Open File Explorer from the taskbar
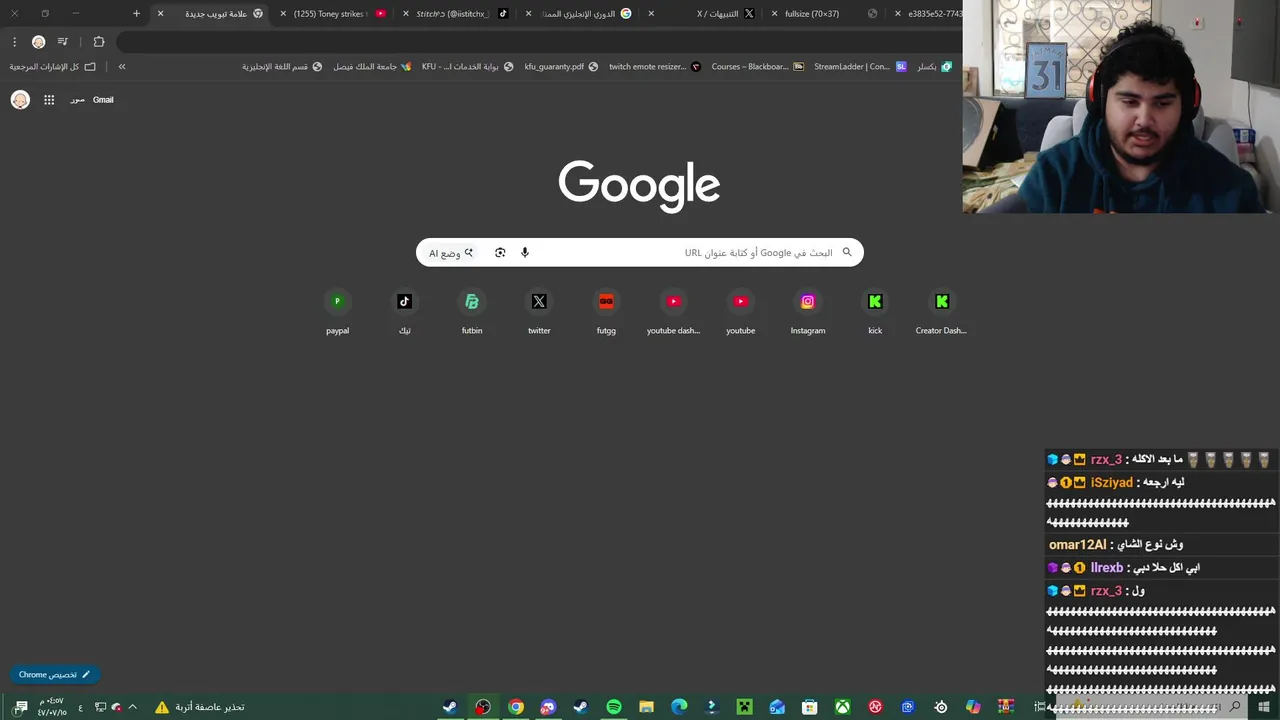The height and width of the screenshot is (720, 1280). tap(646, 707)
